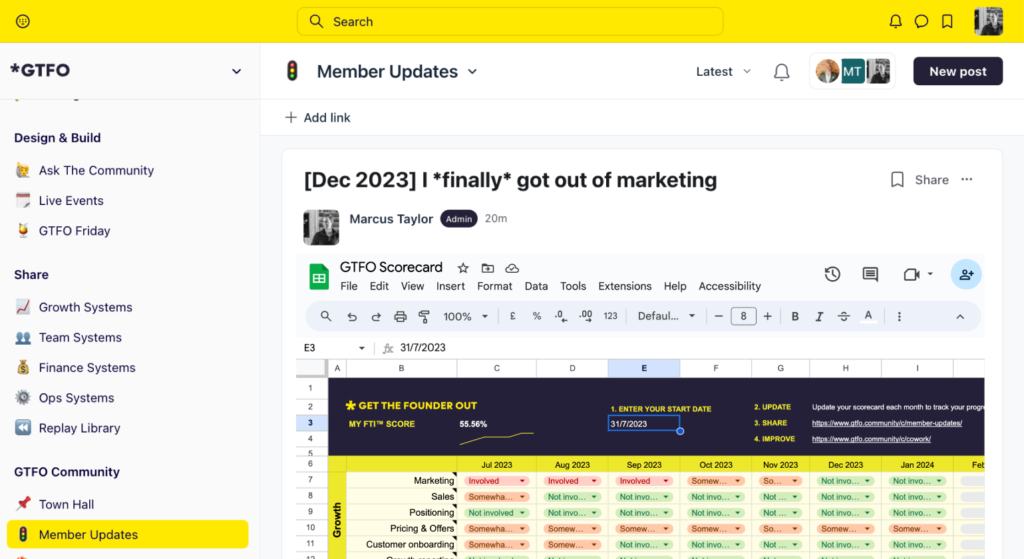
Task: Open the post's three-dot options menu
Action: (x=966, y=180)
